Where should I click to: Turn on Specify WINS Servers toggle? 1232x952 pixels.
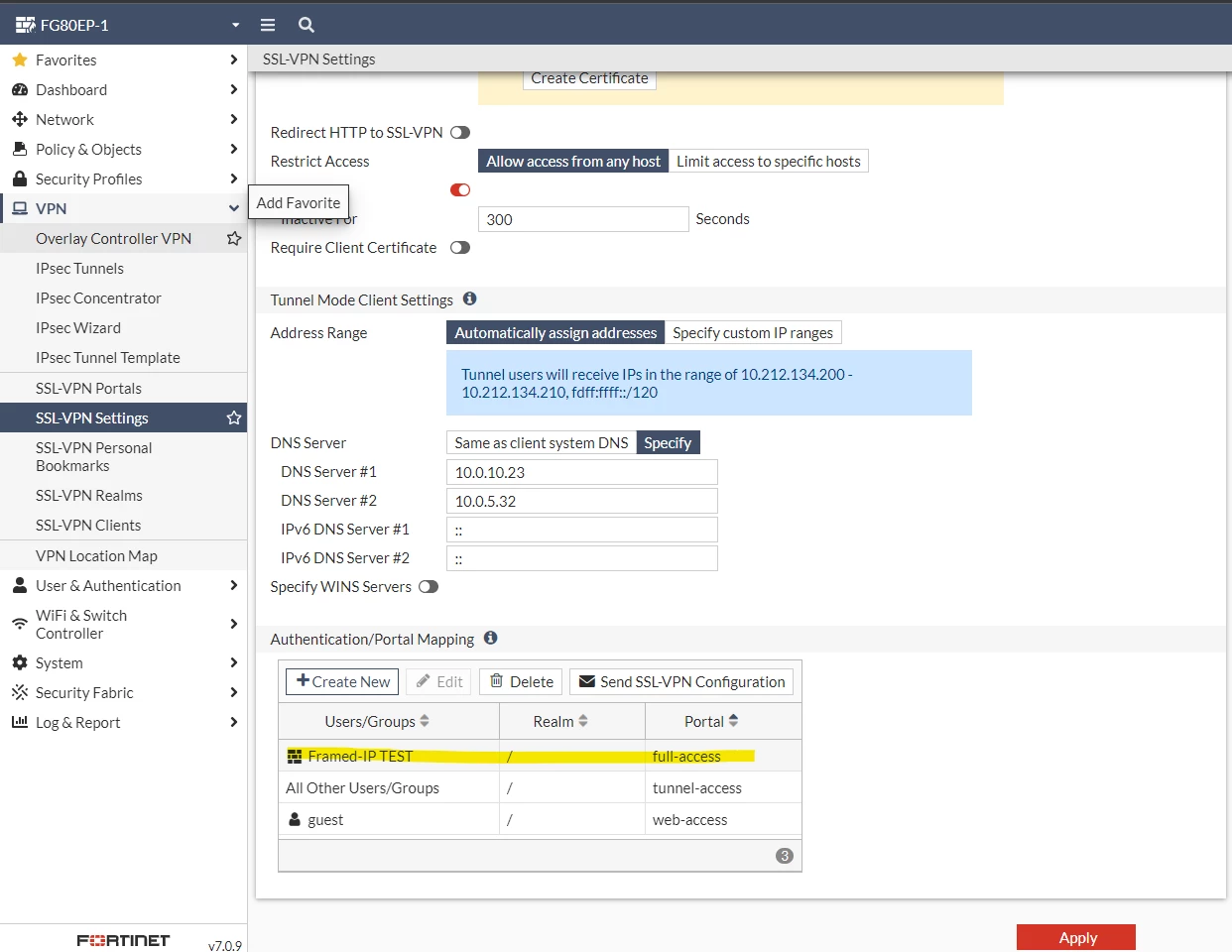coord(429,586)
